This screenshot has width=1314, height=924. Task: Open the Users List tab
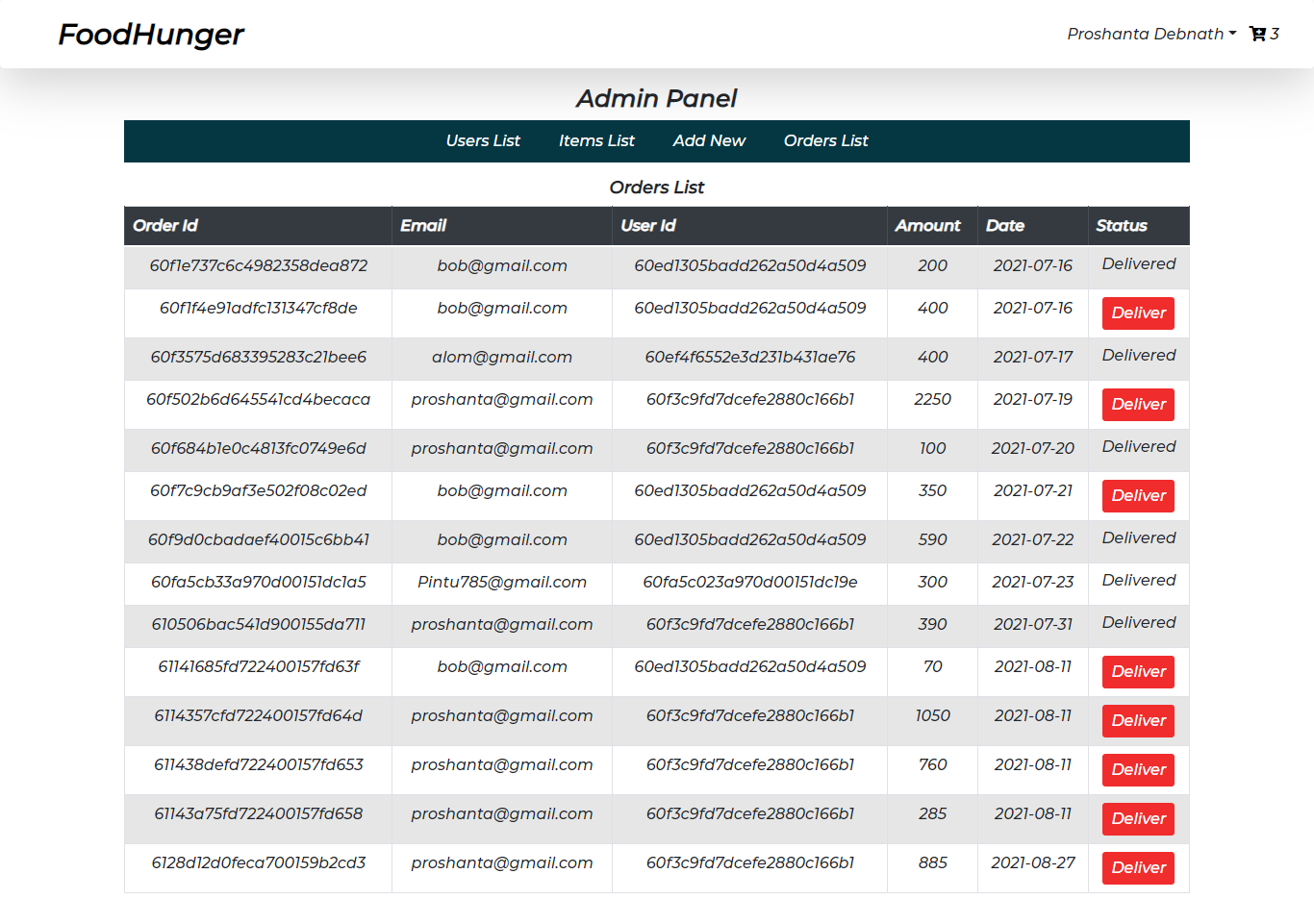click(x=483, y=140)
